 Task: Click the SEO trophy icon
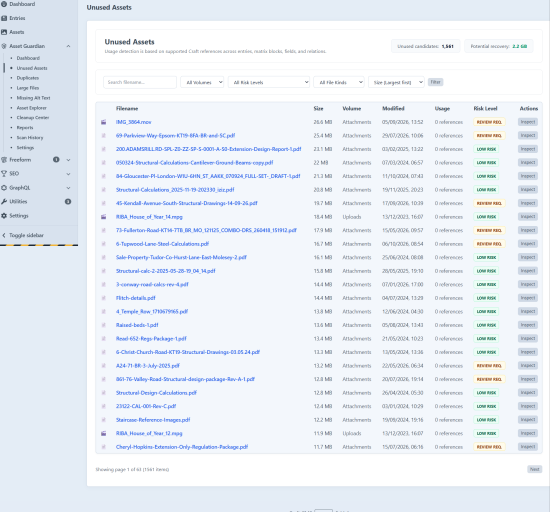click(x=4, y=174)
